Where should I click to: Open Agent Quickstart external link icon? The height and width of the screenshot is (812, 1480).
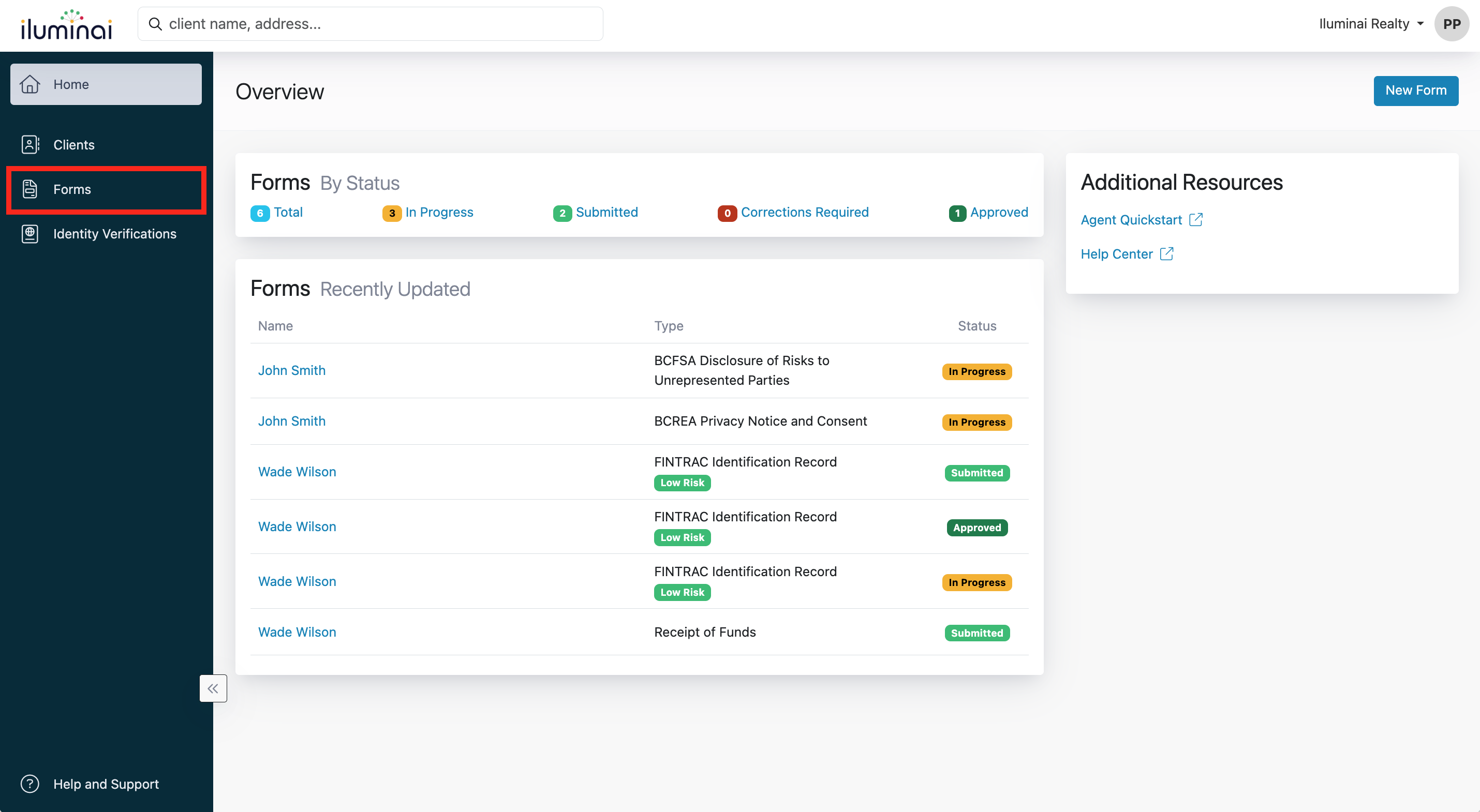coord(1195,220)
